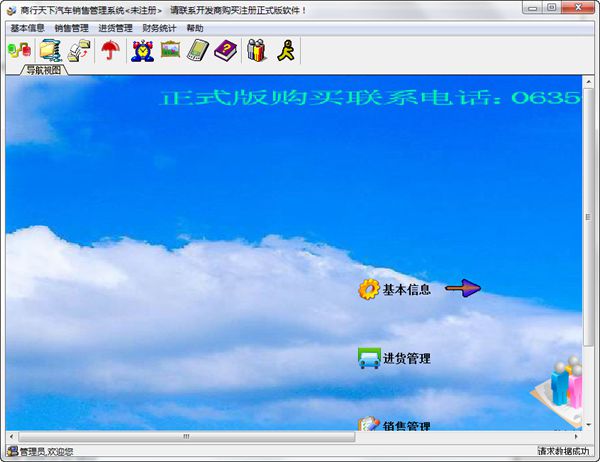
Task: Click the vertical scrollbar thumb
Action: coord(588,217)
